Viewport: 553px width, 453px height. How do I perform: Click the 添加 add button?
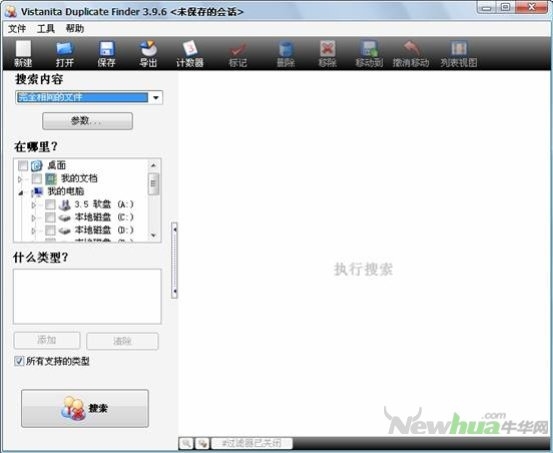point(47,340)
